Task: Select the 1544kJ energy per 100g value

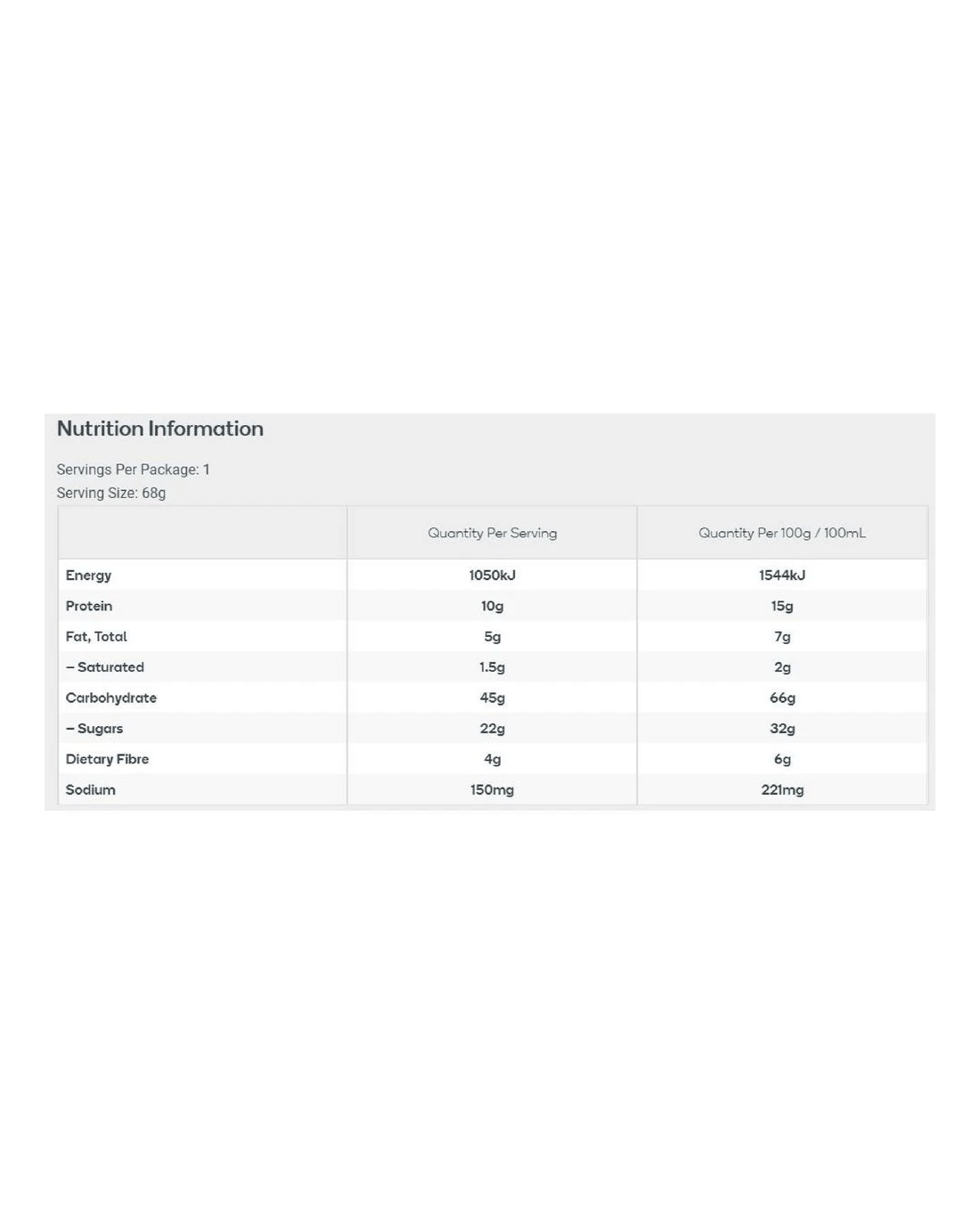Action: coord(781,576)
